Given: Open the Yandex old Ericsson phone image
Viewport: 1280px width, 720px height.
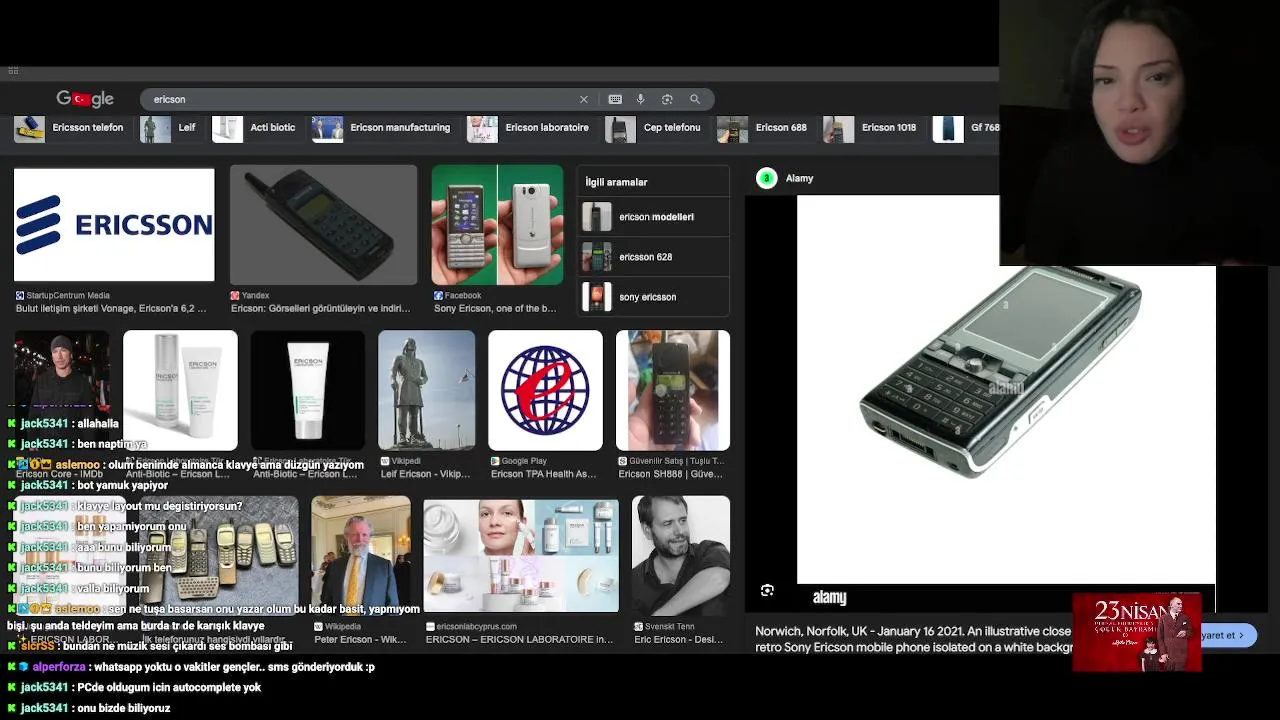Looking at the screenshot, I should [323, 225].
